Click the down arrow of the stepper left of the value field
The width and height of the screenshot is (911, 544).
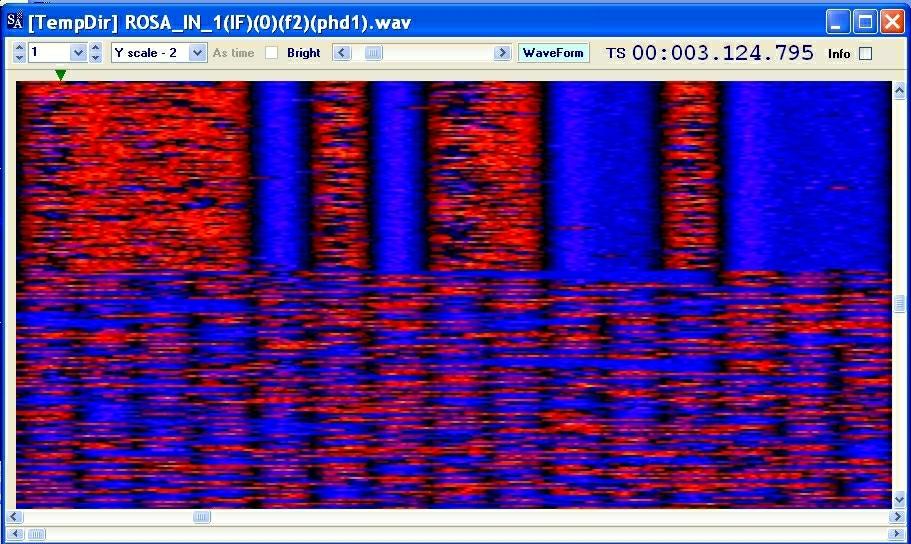[x=19, y=58]
